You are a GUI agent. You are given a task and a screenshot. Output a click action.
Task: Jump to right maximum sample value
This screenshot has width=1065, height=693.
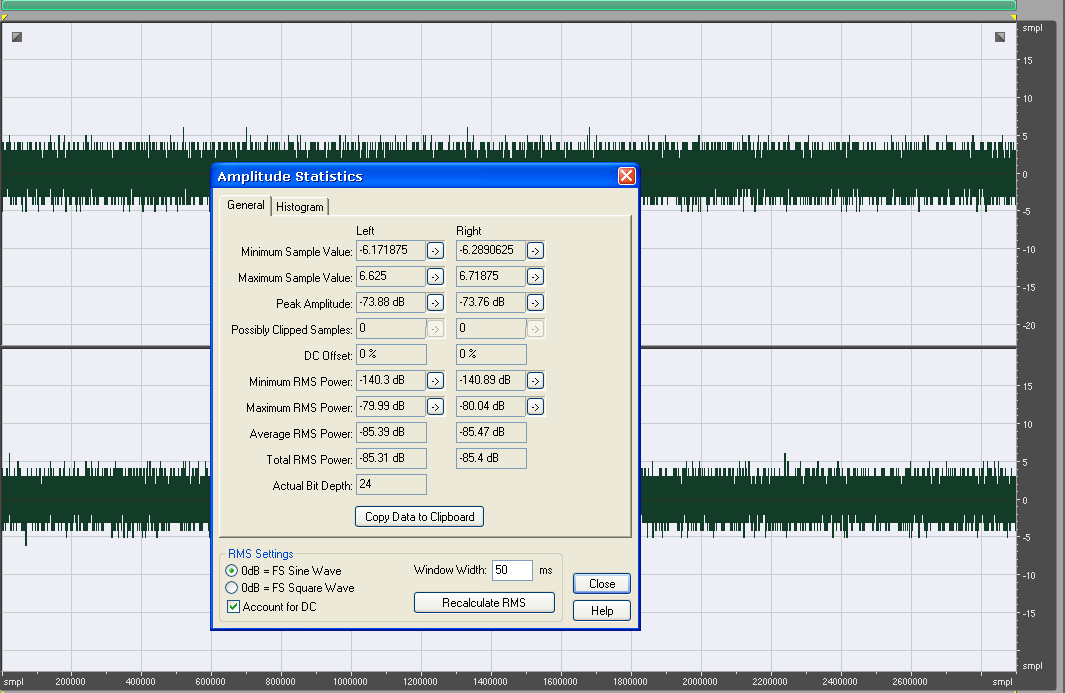[x=535, y=277]
